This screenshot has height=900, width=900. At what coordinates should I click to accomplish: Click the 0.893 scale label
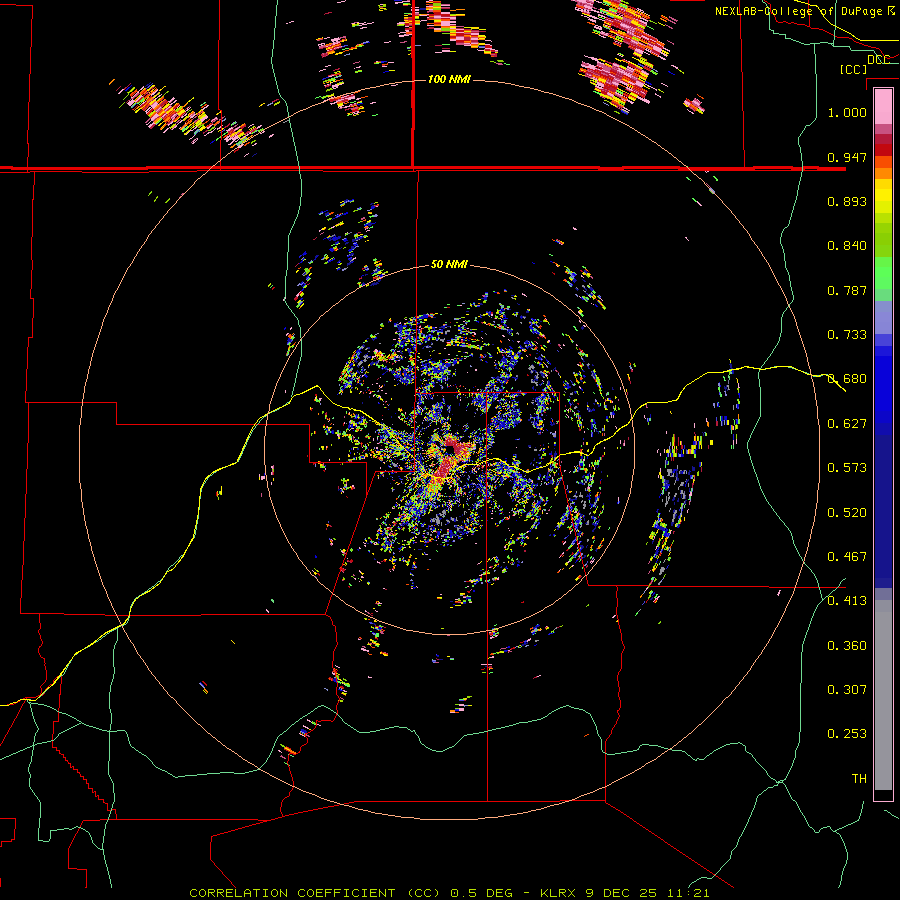pos(847,201)
